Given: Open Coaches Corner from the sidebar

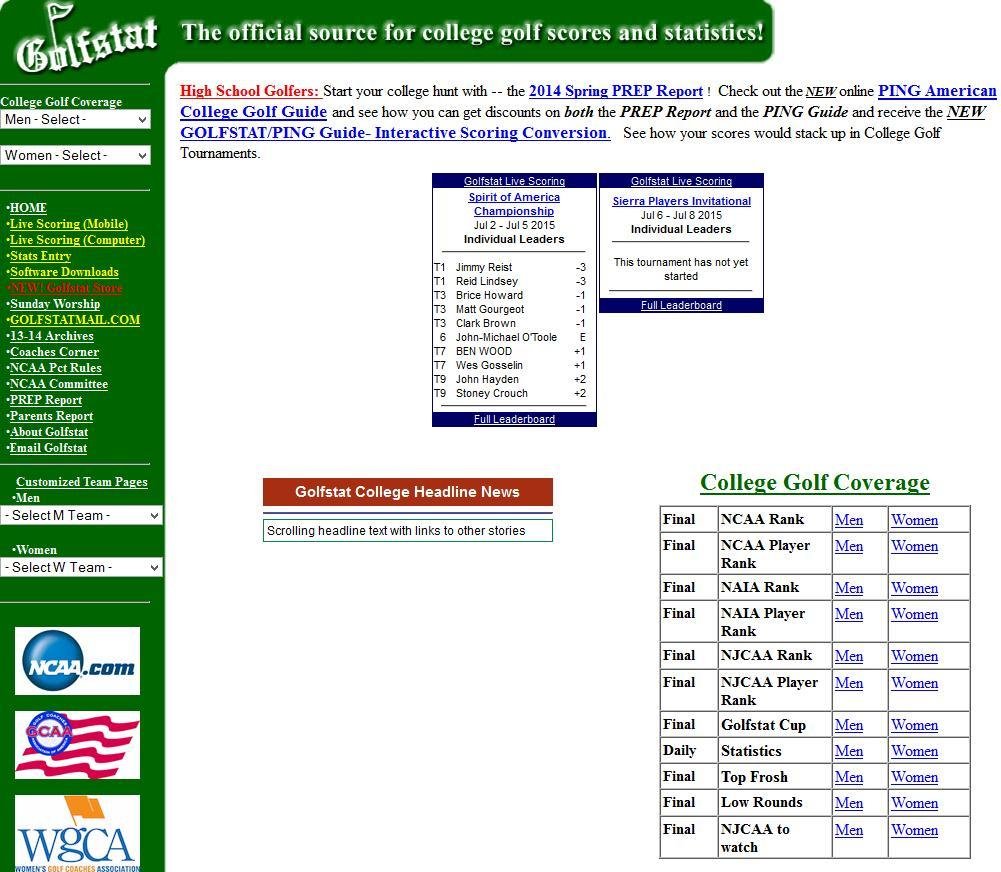Looking at the screenshot, I should (x=54, y=352).
